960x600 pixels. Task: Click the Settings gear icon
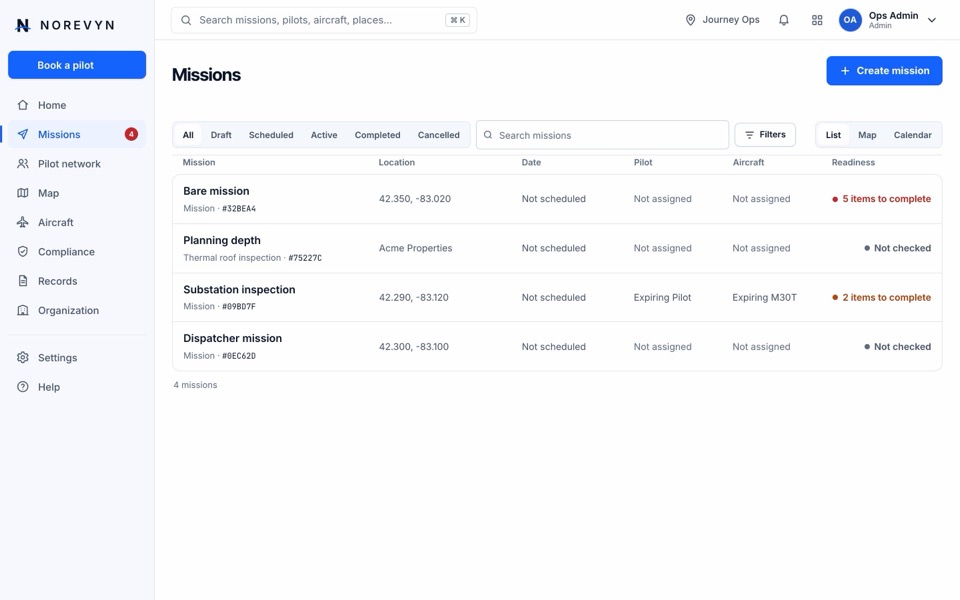(x=23, y=358)
